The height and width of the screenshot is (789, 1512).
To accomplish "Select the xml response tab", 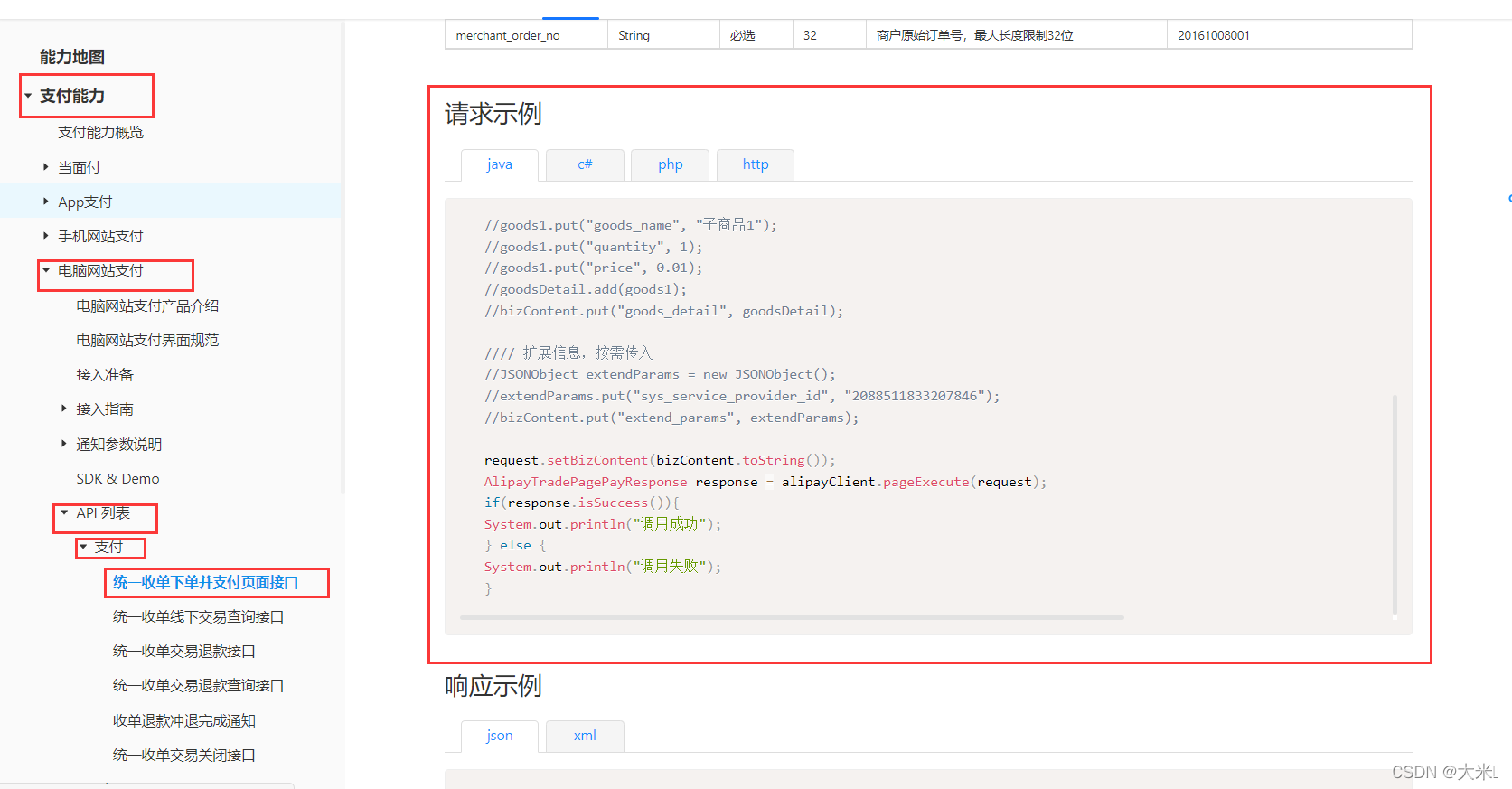I will point(585,736).
